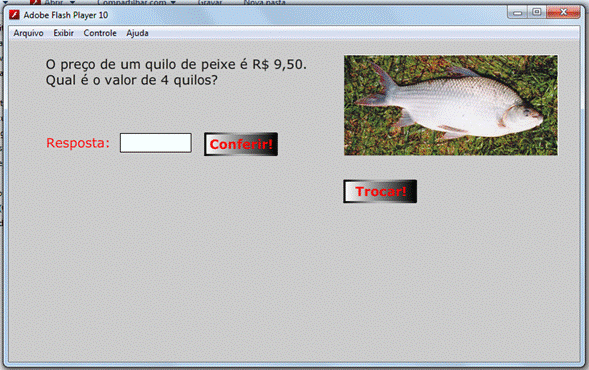This screenshot has height=370, width=589.
Task: Click the Gravar toolbar button in the background
Action: point(210,2)
